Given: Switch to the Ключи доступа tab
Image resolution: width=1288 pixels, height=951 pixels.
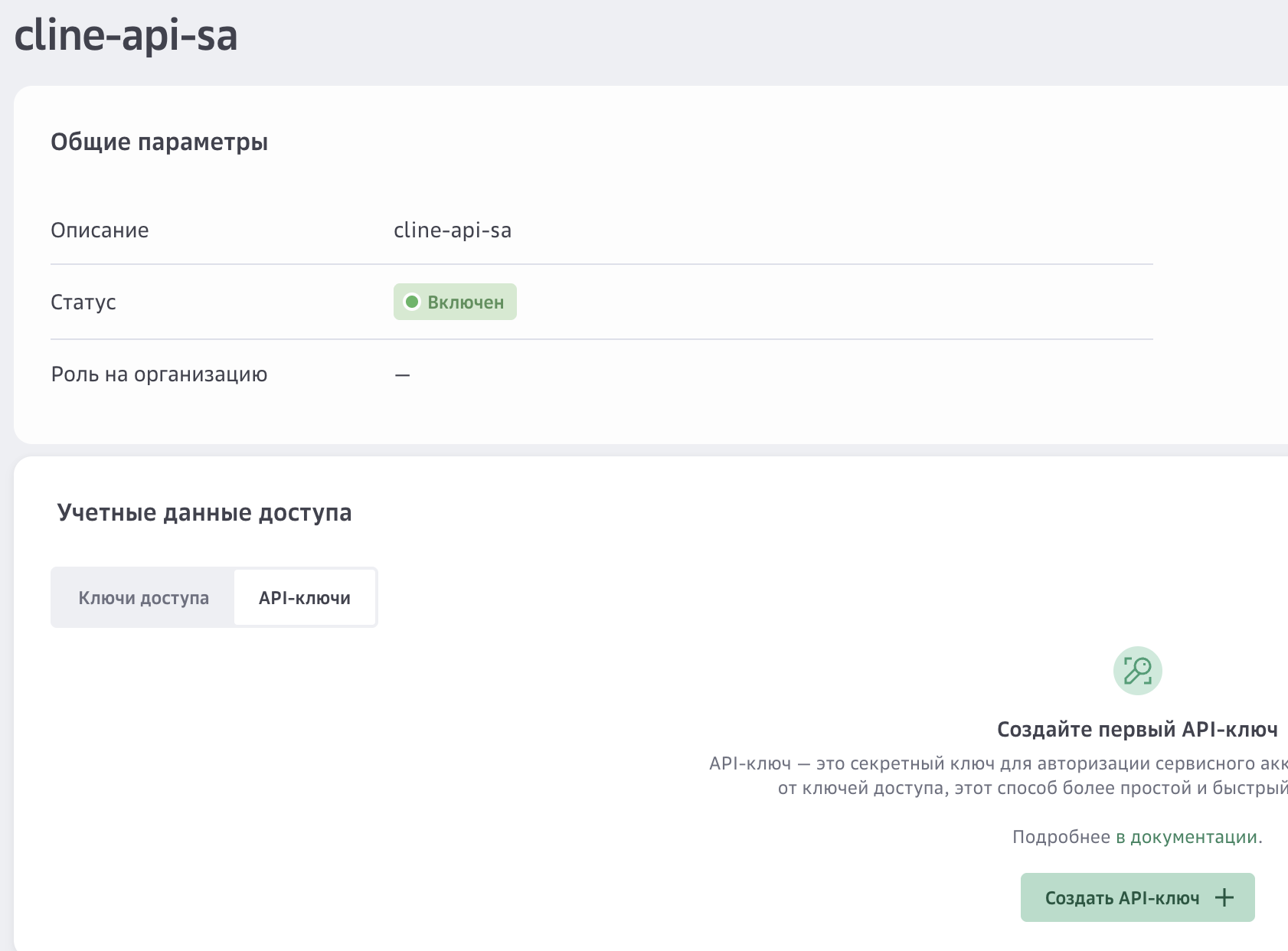Looking at the screenshot, I should click(x=143, y=598).
